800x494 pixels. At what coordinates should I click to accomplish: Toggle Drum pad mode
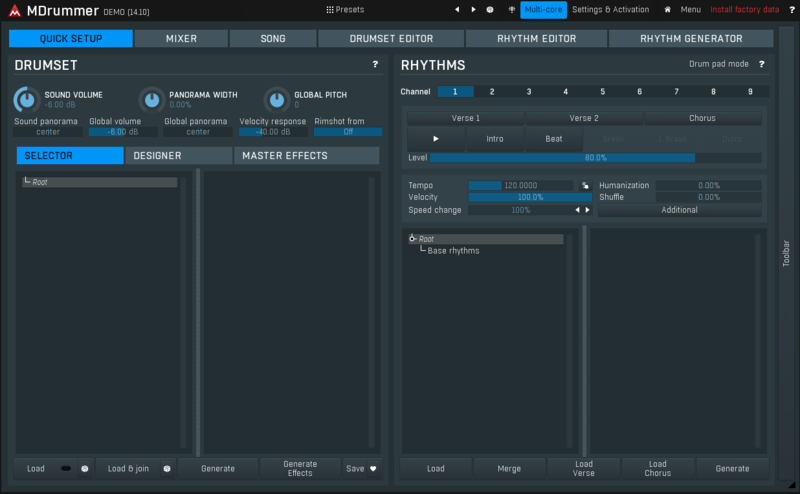(x=719, y=64)
